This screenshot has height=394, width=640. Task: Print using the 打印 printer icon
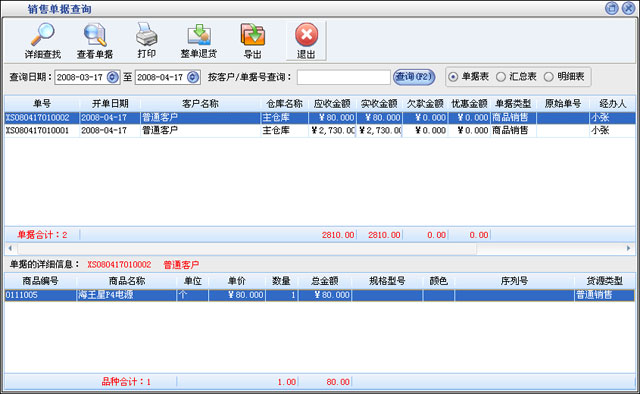click(x=147, y=41)
